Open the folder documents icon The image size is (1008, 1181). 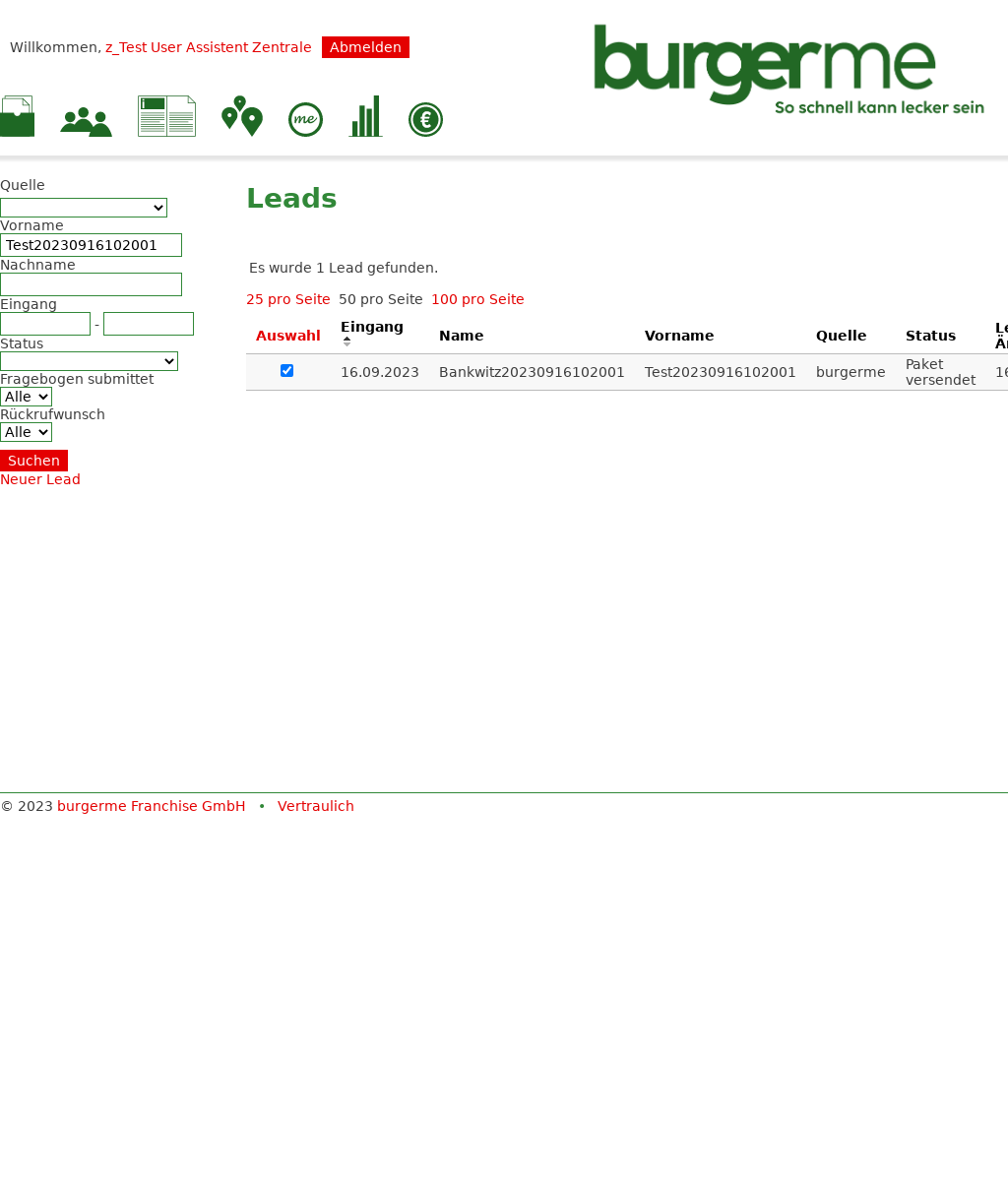[17, 117]
